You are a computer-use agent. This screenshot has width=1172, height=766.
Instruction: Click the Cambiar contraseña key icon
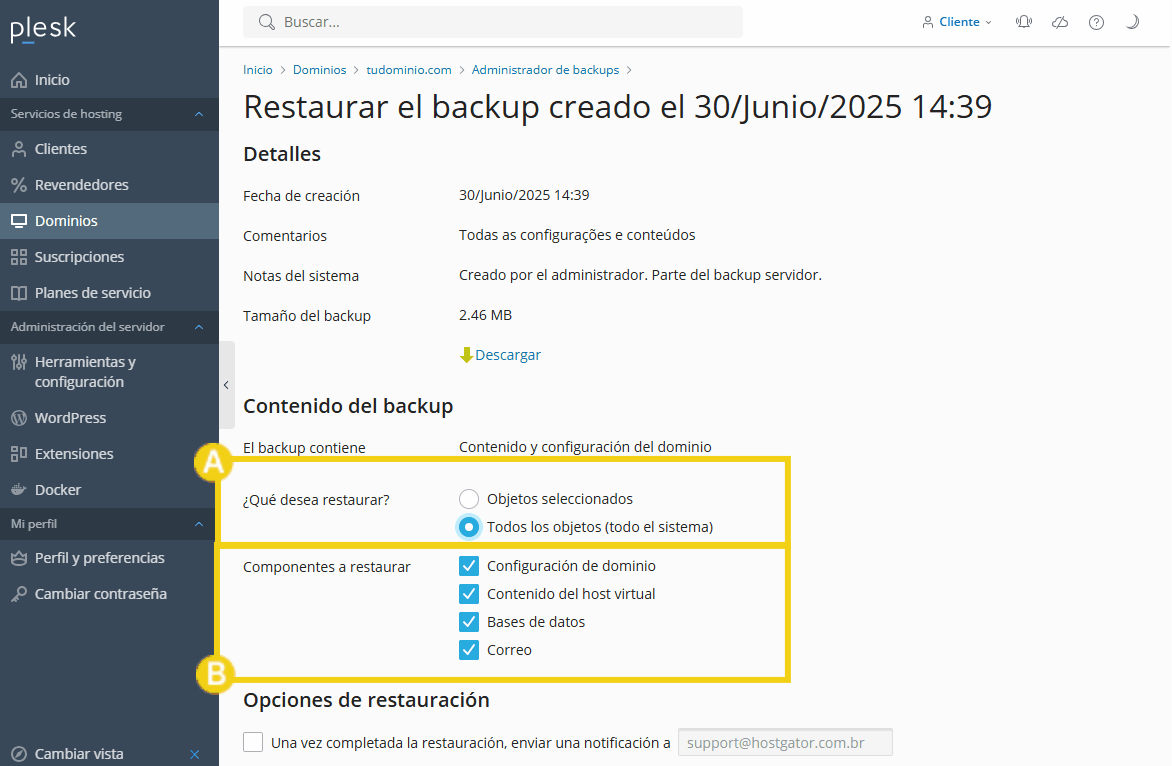tap(19, 594)
